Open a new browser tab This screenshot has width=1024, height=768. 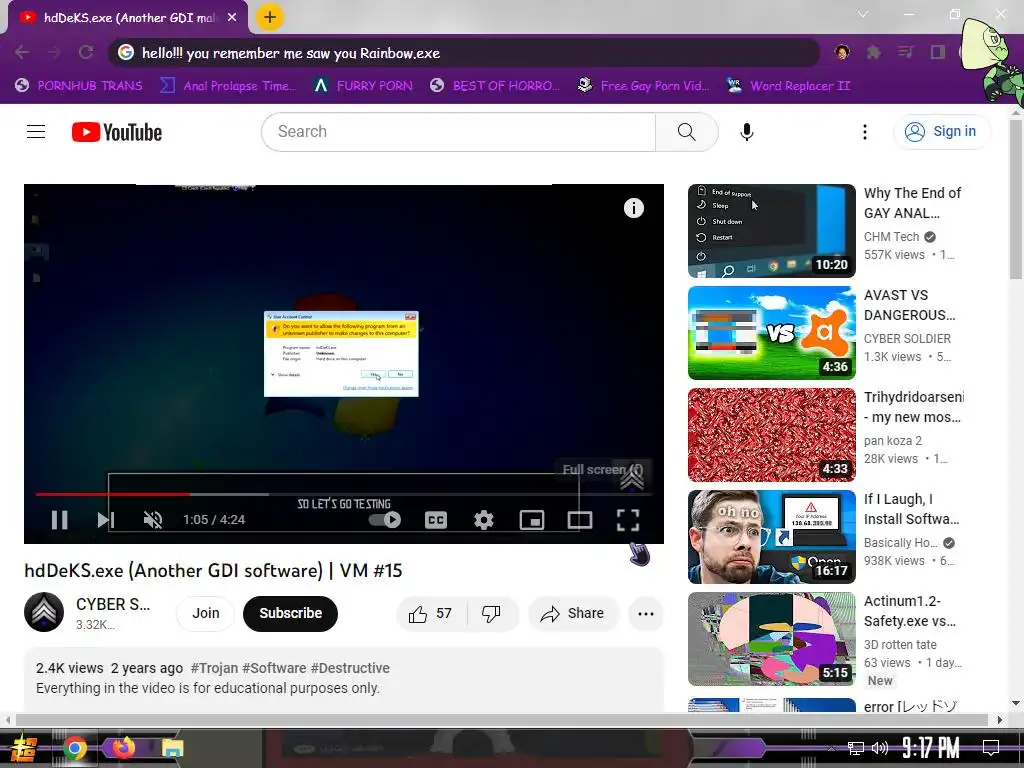click(x=270, y=17)
